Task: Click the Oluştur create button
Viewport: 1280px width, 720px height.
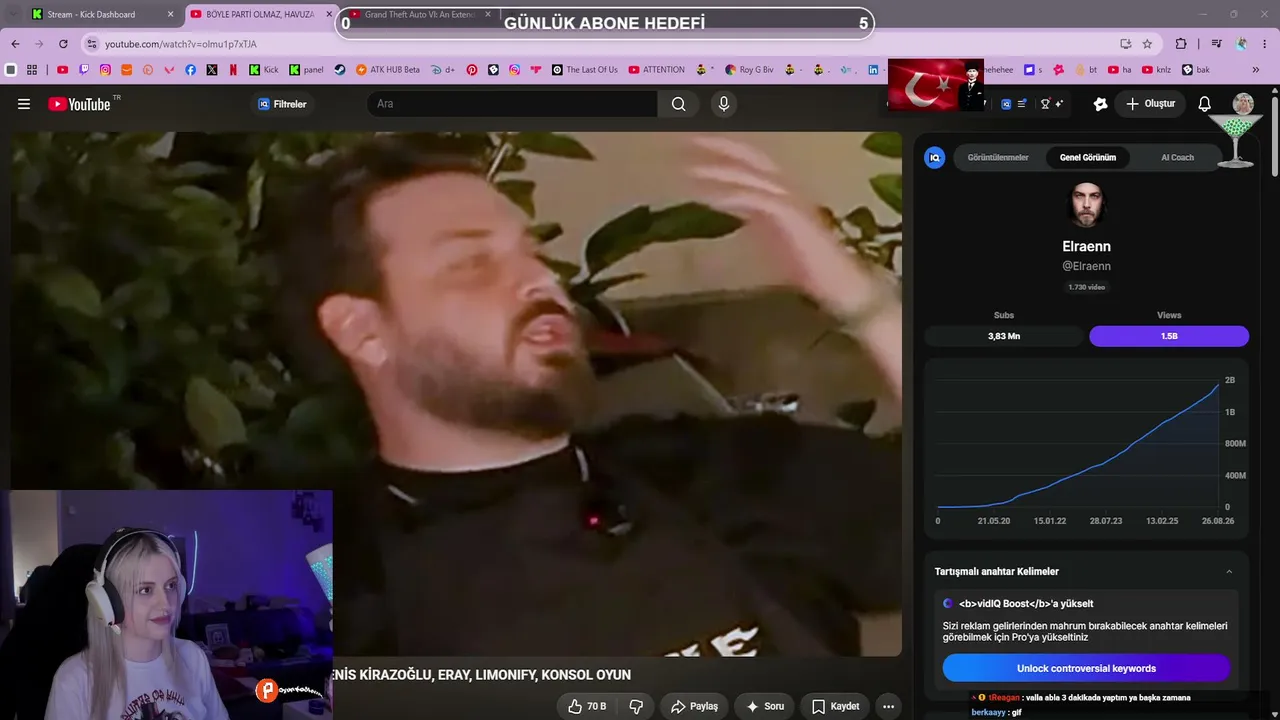Action: point(1150,104)
